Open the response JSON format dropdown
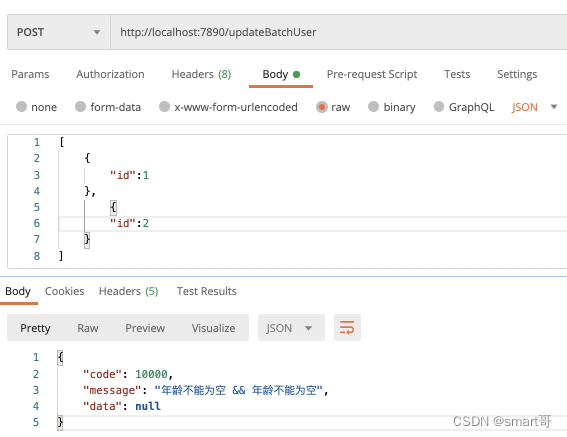The height and width of the screenshot is (437, 567). [291, 328]
